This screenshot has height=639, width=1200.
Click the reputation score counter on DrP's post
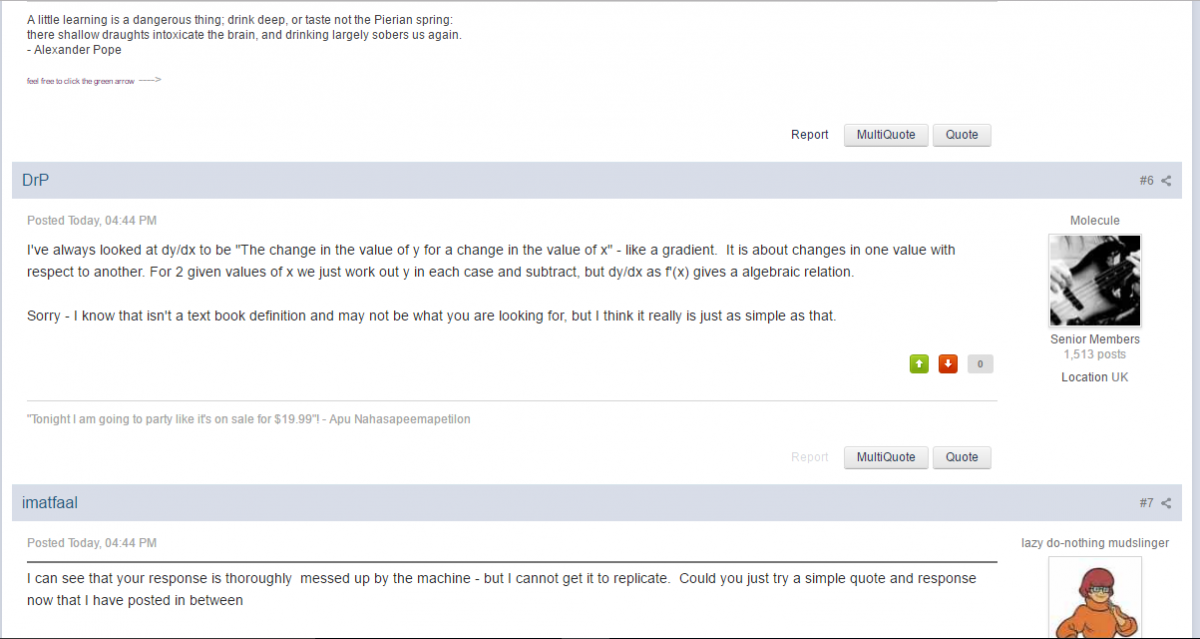pyautogui.click(x=980, y=364)
